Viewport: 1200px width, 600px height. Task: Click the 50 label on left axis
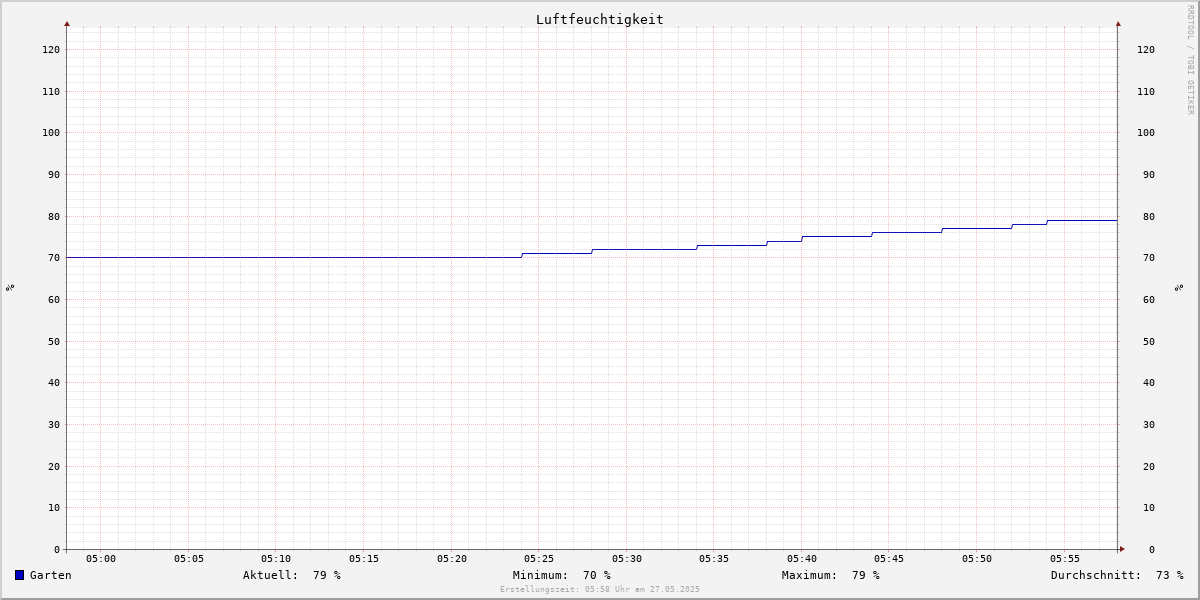click(x=54, y=341)
